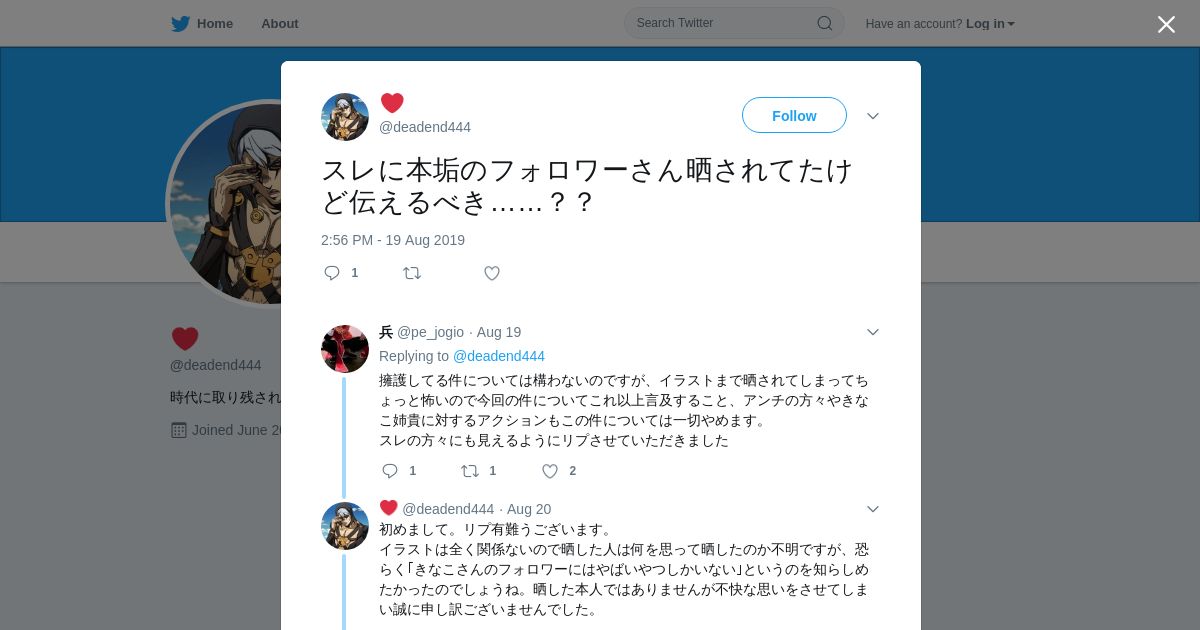Like the reply from @pe_jogio

click(550, 471)
